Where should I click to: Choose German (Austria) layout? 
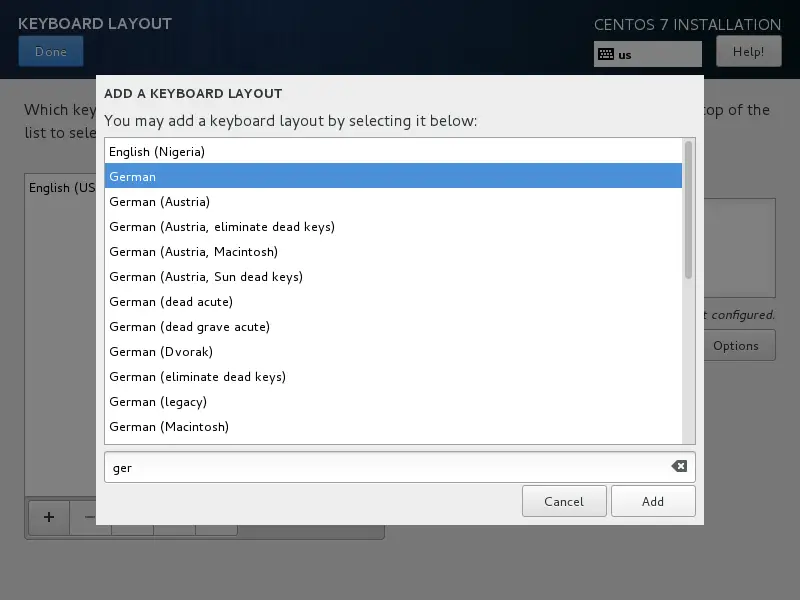393,202
